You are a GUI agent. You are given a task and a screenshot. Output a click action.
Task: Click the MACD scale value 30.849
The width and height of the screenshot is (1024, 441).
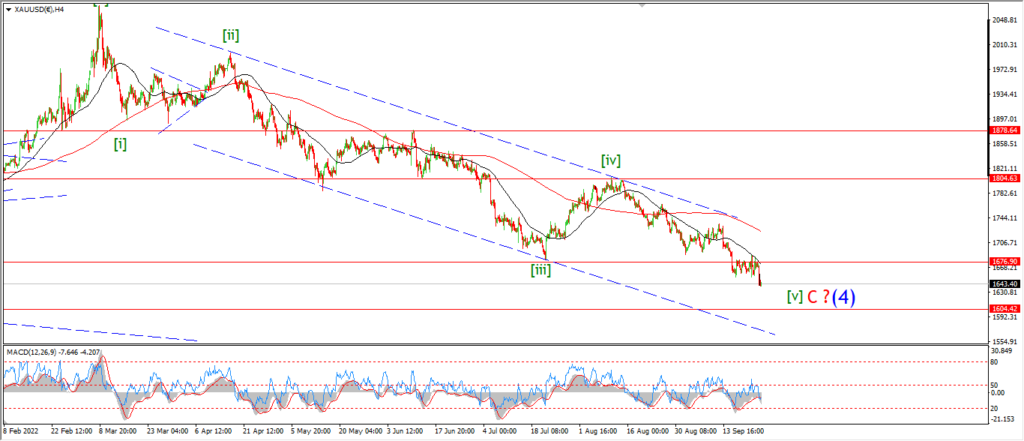(1006, 351)
